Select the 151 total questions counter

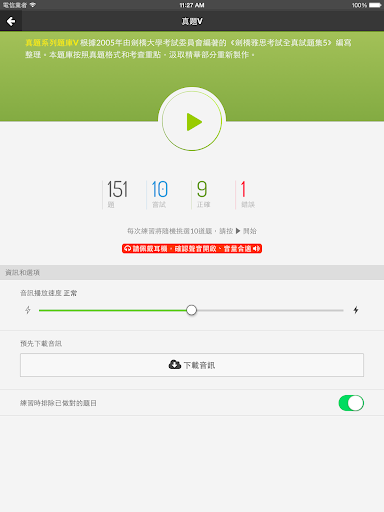click(117, 194)
